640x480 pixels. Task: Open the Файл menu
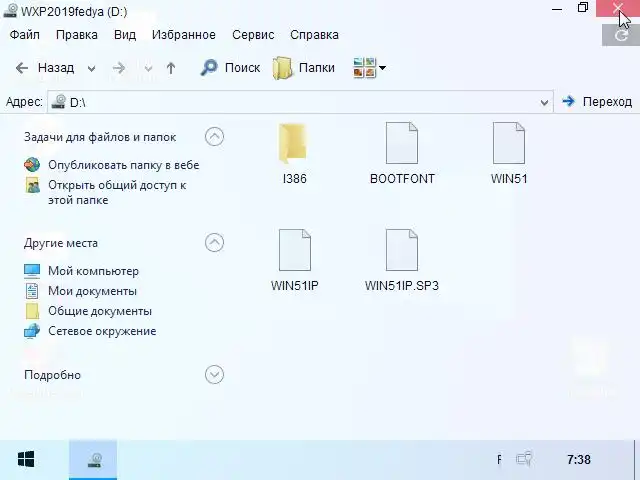(24, 35)
